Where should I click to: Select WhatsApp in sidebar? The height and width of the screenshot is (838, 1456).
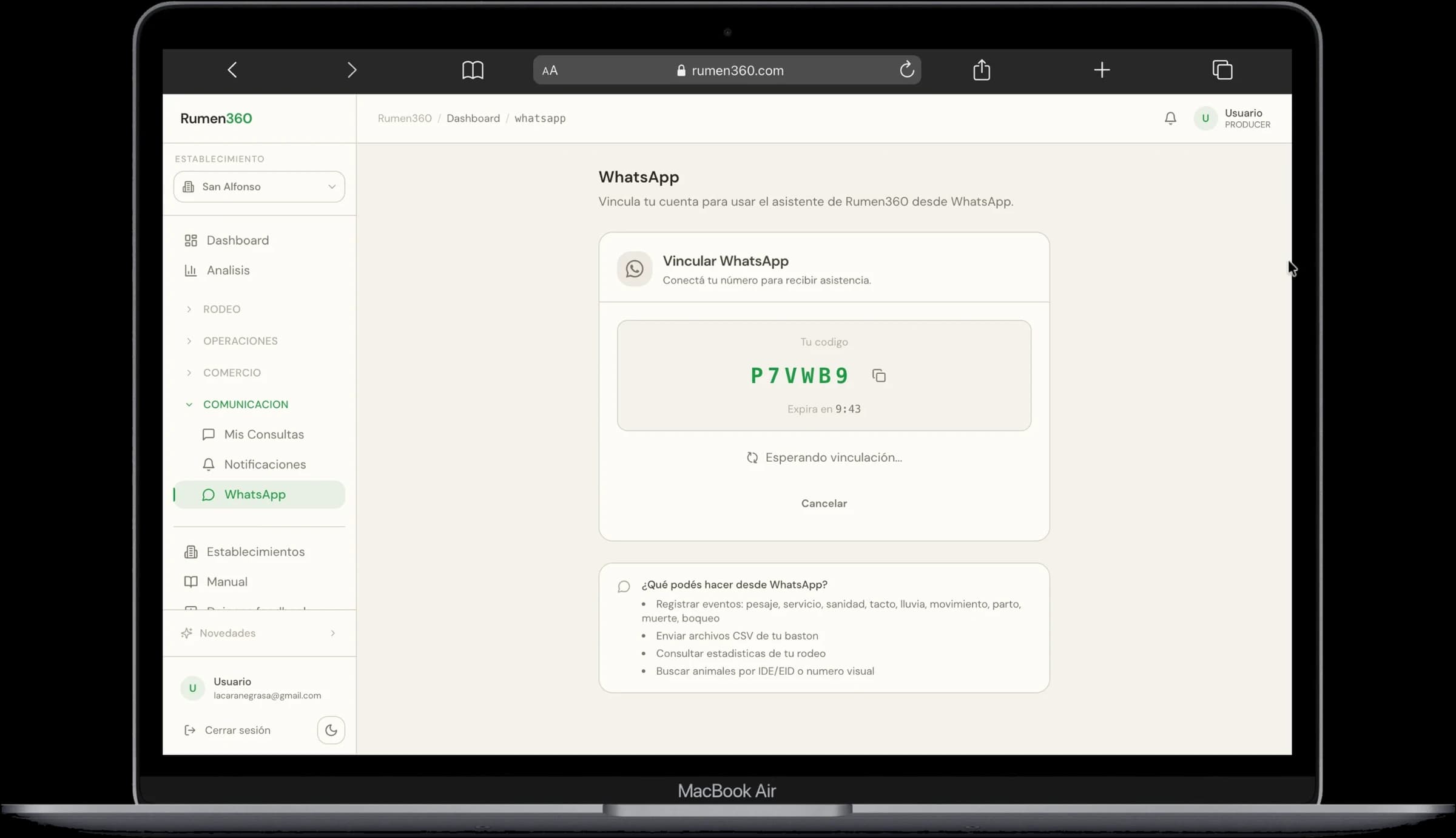[259, 495]
